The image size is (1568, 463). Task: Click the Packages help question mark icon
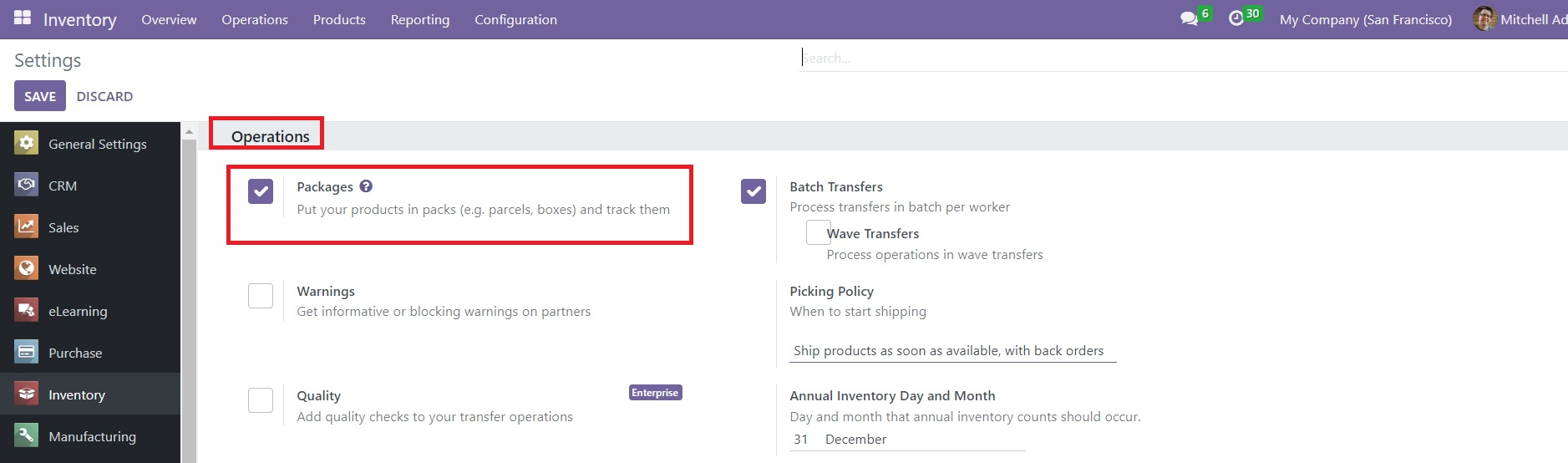point(366,186)
